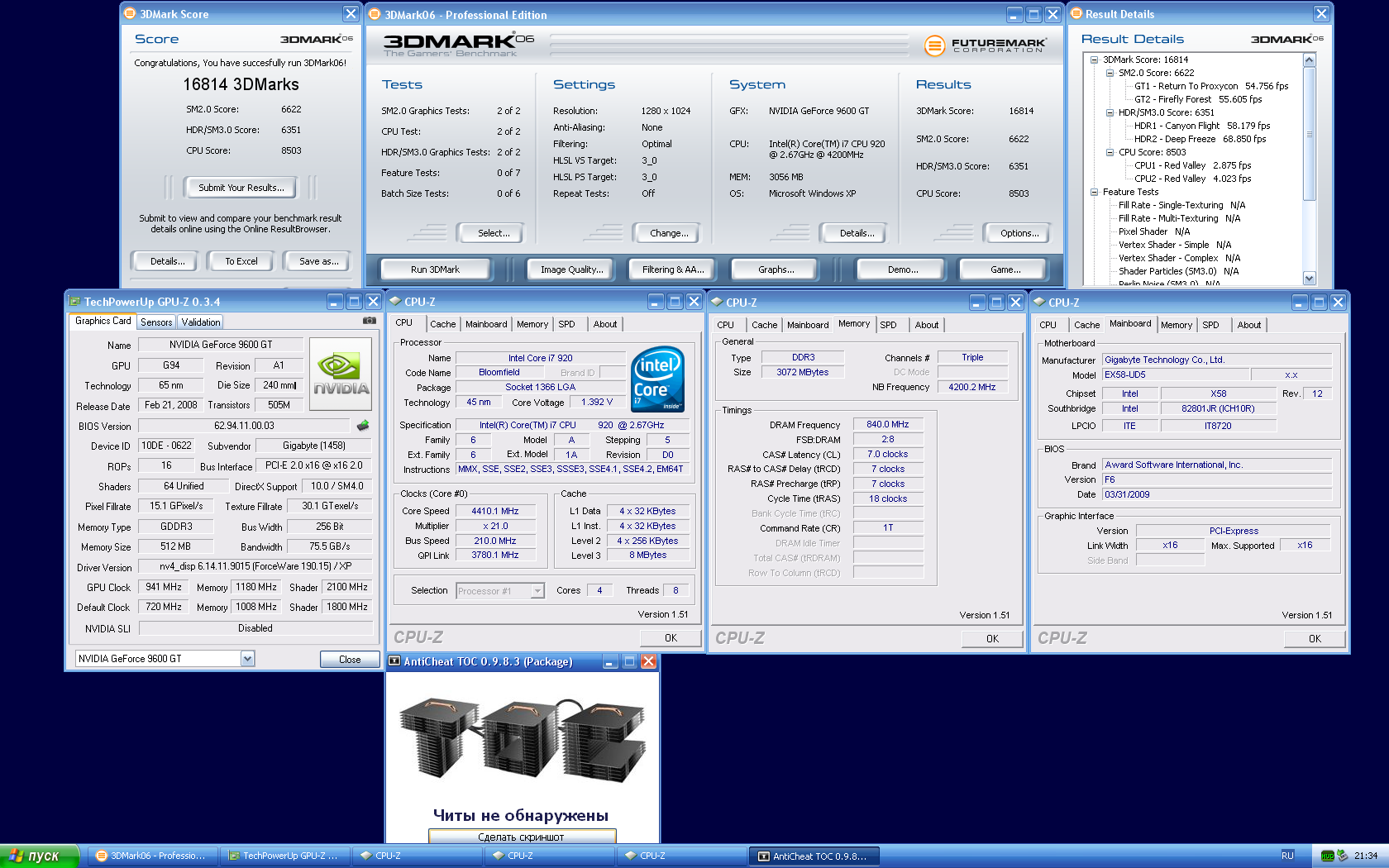The width and height of the screenshot is (1389, 868).
Task: Click the Image Quality... button
Action: pos(571,269)
